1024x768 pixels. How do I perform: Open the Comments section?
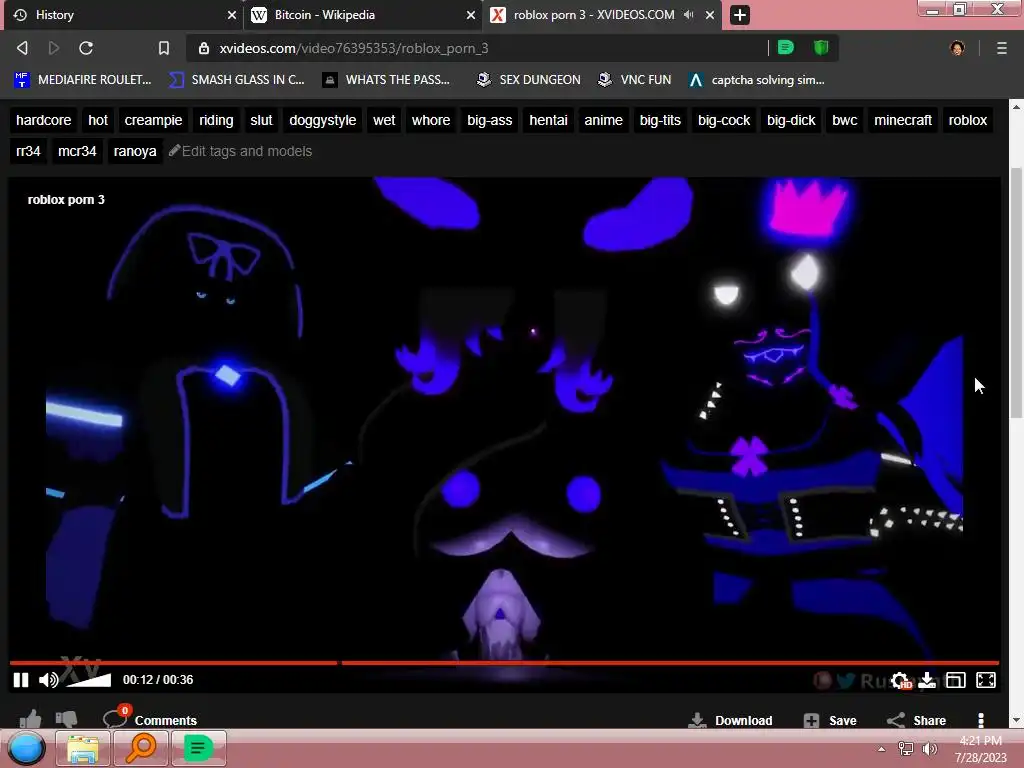pos(150,718)
